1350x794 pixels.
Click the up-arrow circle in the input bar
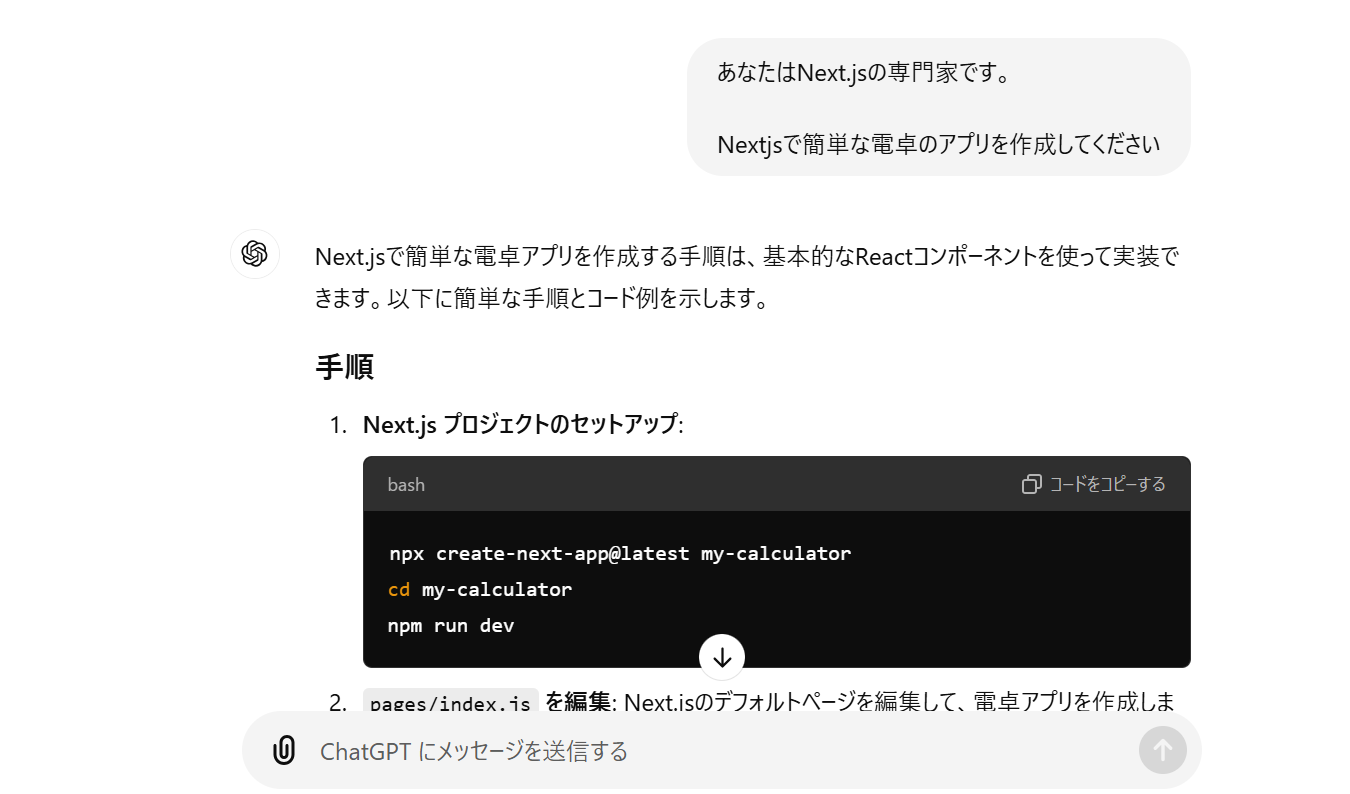tap(1162, 749)
